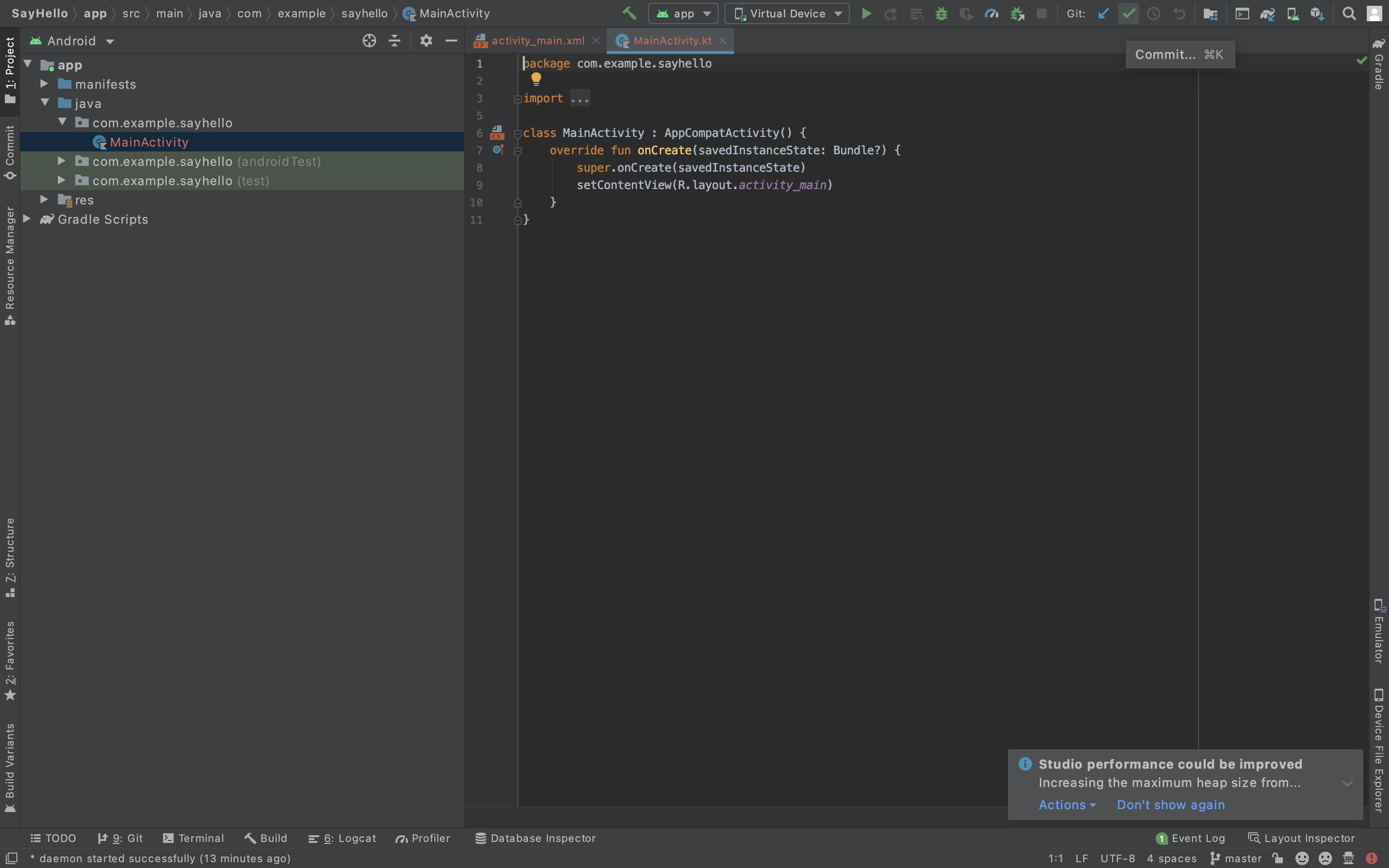
Task: Click related XML file gutter icon on line 6
Action: point(497,133)
